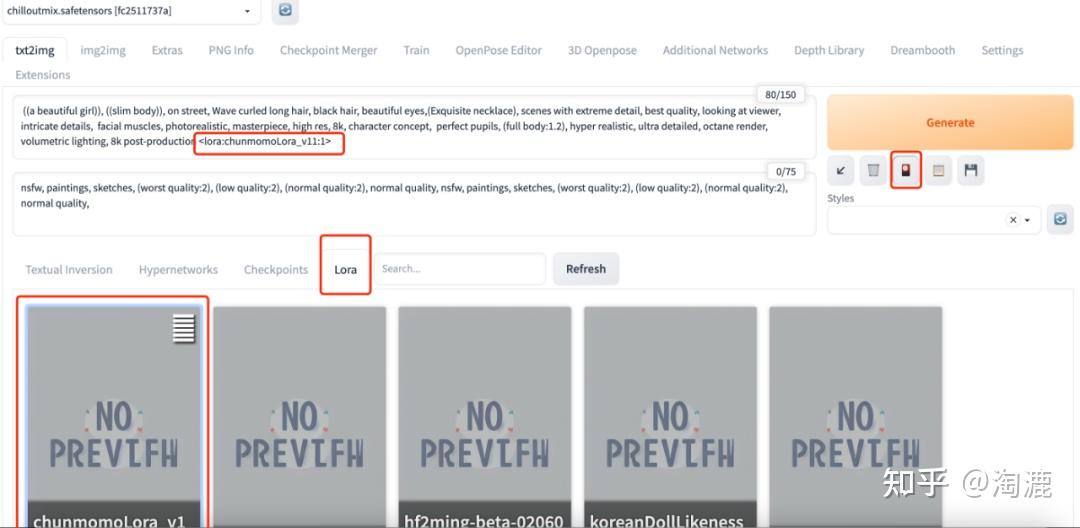Select the Textual Inversion tab
The width and height of the screenshot is (1080, 528).
coord(69,269)
